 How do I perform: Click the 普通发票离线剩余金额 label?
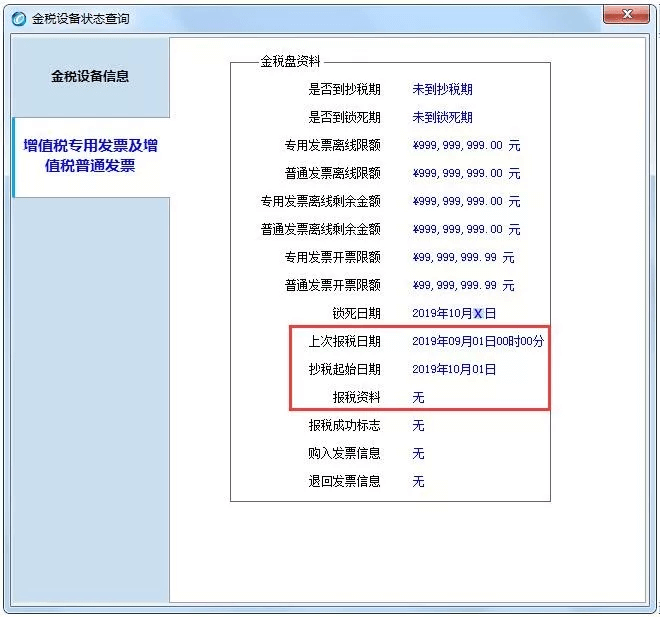(320, 229)
